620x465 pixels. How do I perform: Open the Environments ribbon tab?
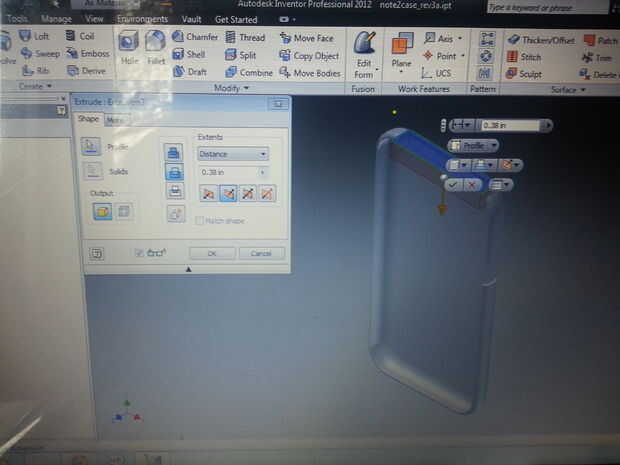pyautogui.click(x=142, y=19)
